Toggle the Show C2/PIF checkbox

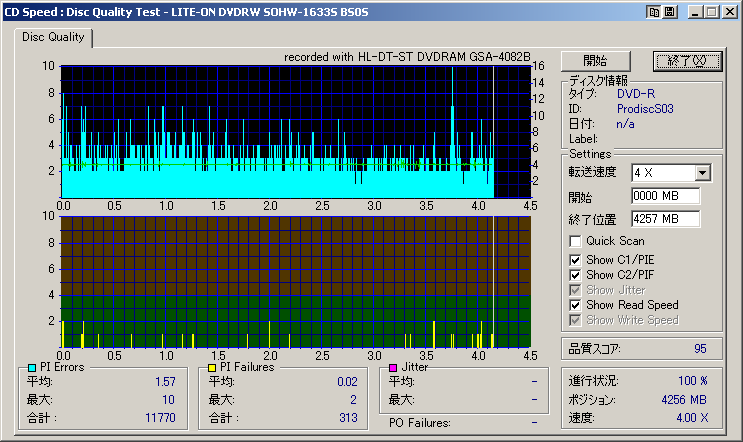point(575,275)
